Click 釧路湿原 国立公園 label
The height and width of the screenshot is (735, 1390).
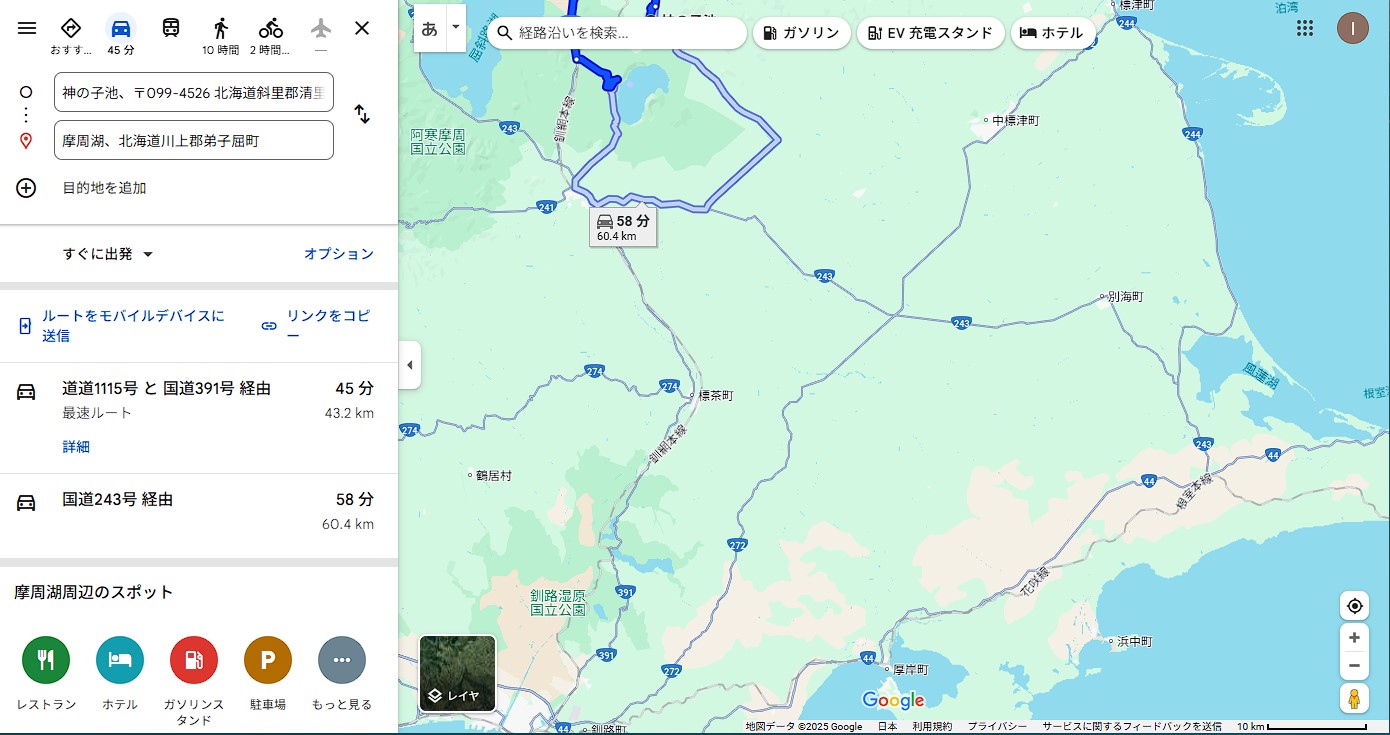coord(558,602)
